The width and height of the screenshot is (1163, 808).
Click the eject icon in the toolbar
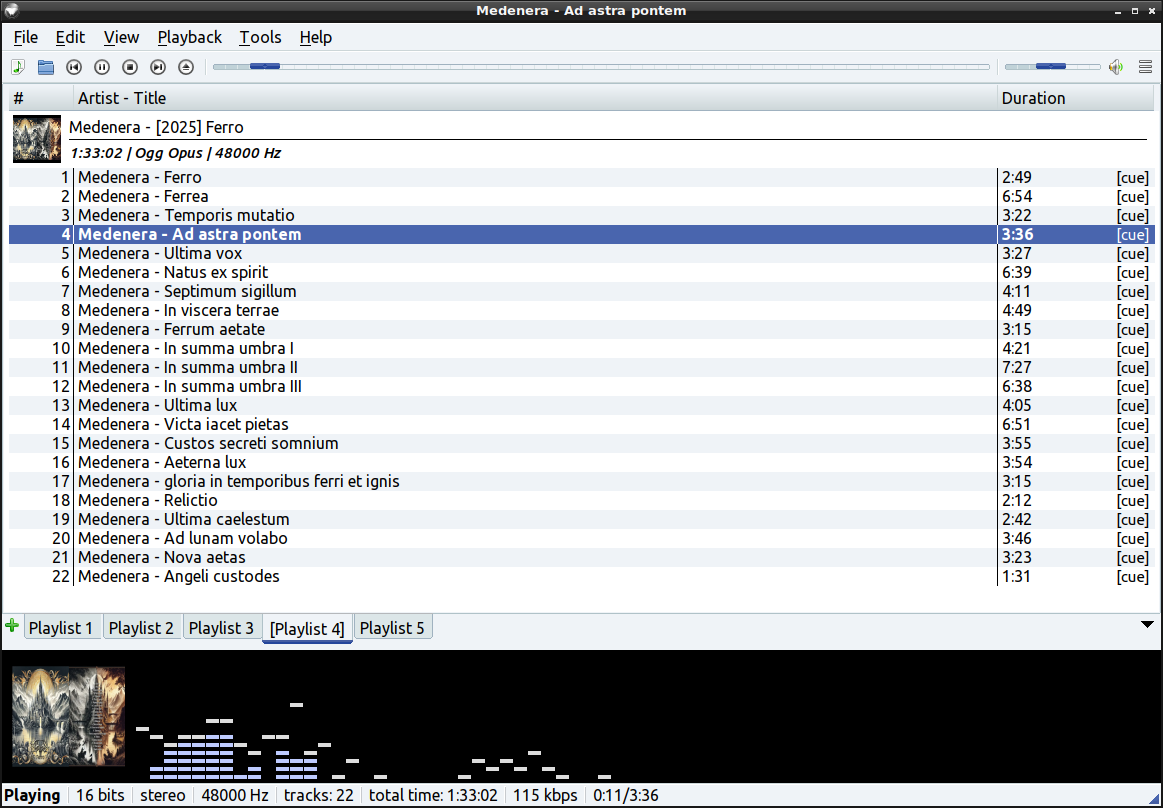point(186,67)
